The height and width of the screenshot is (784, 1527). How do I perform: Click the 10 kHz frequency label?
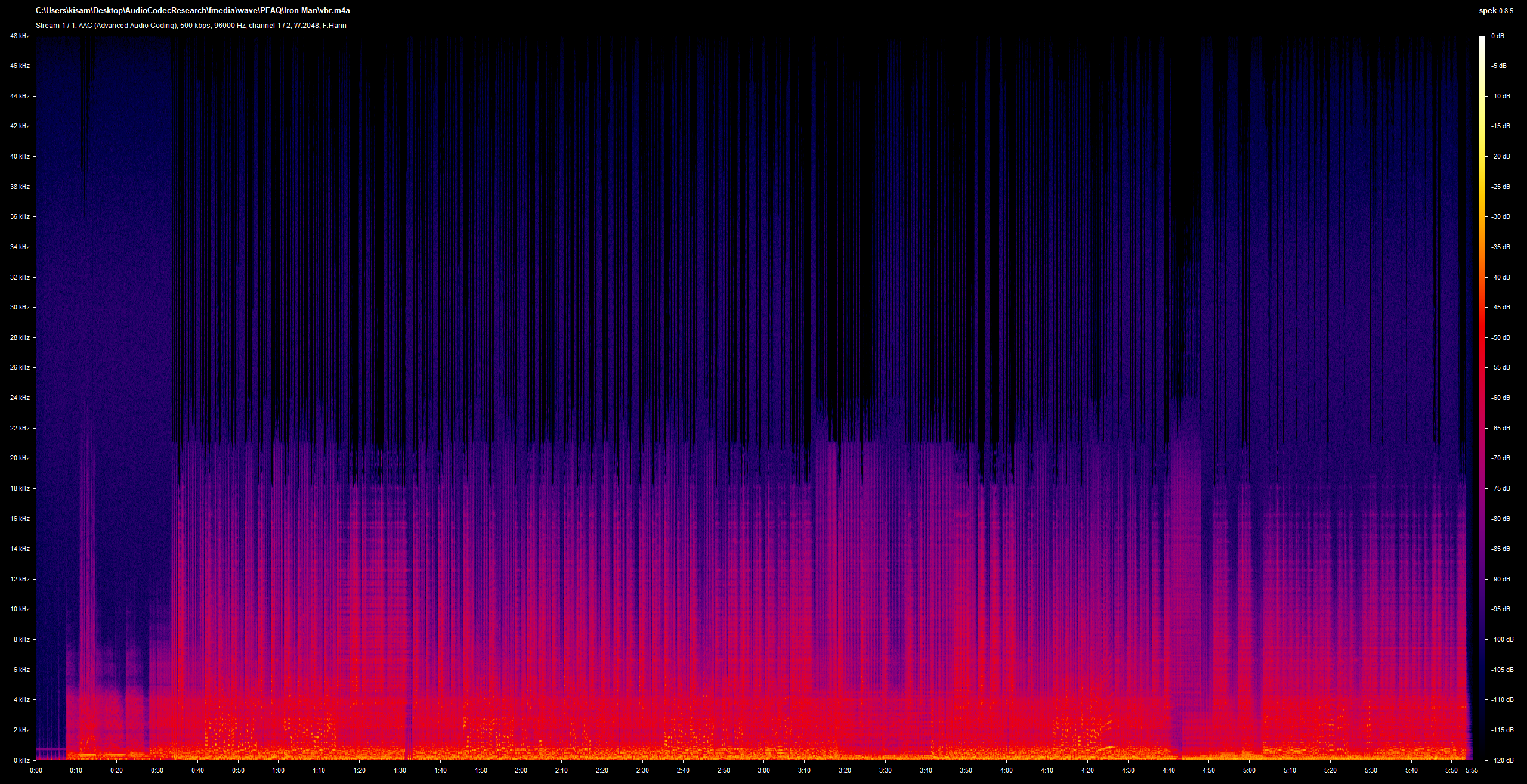pos(20,609)
